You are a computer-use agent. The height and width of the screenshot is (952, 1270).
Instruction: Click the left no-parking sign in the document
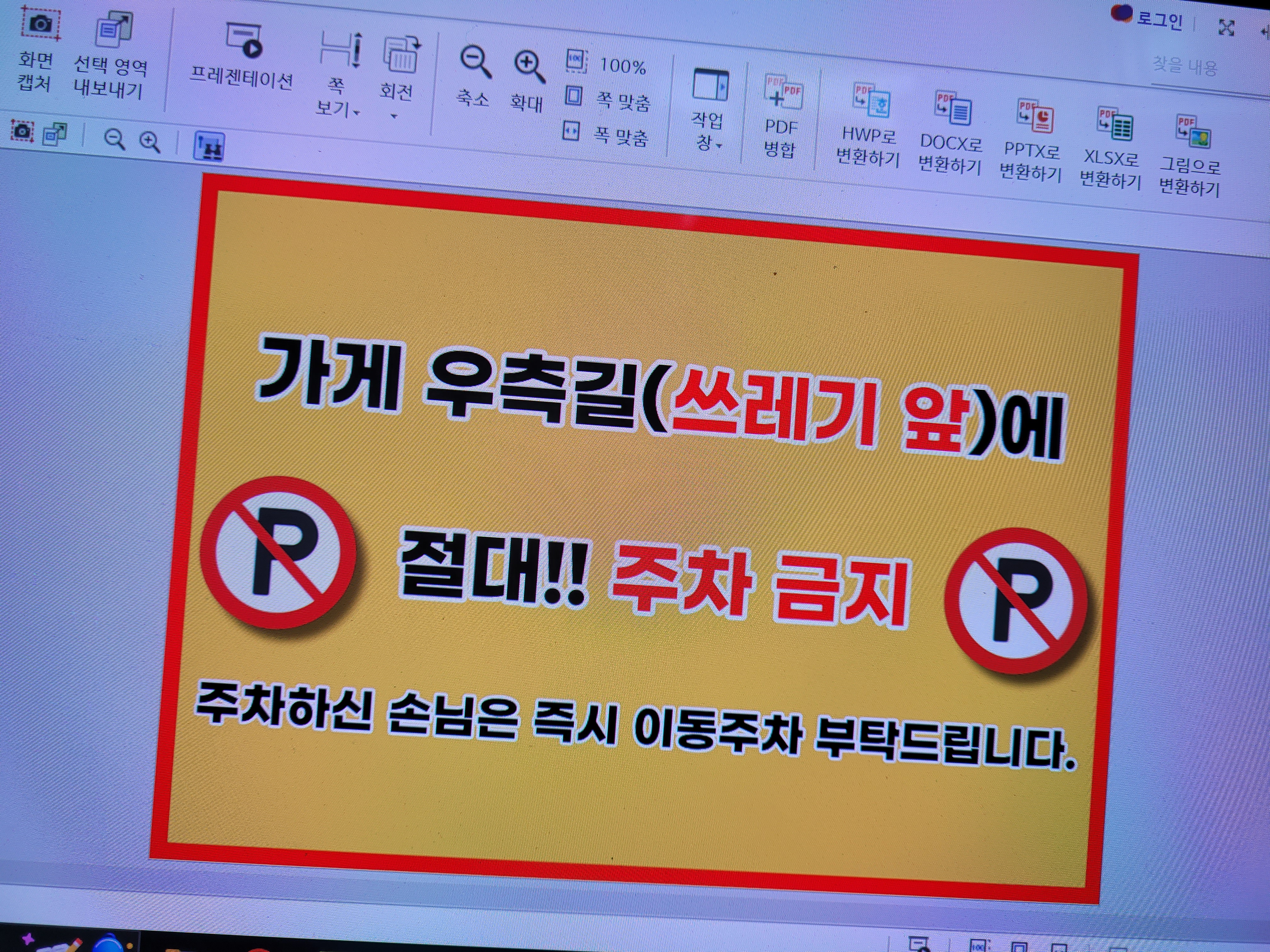(278, 552)
